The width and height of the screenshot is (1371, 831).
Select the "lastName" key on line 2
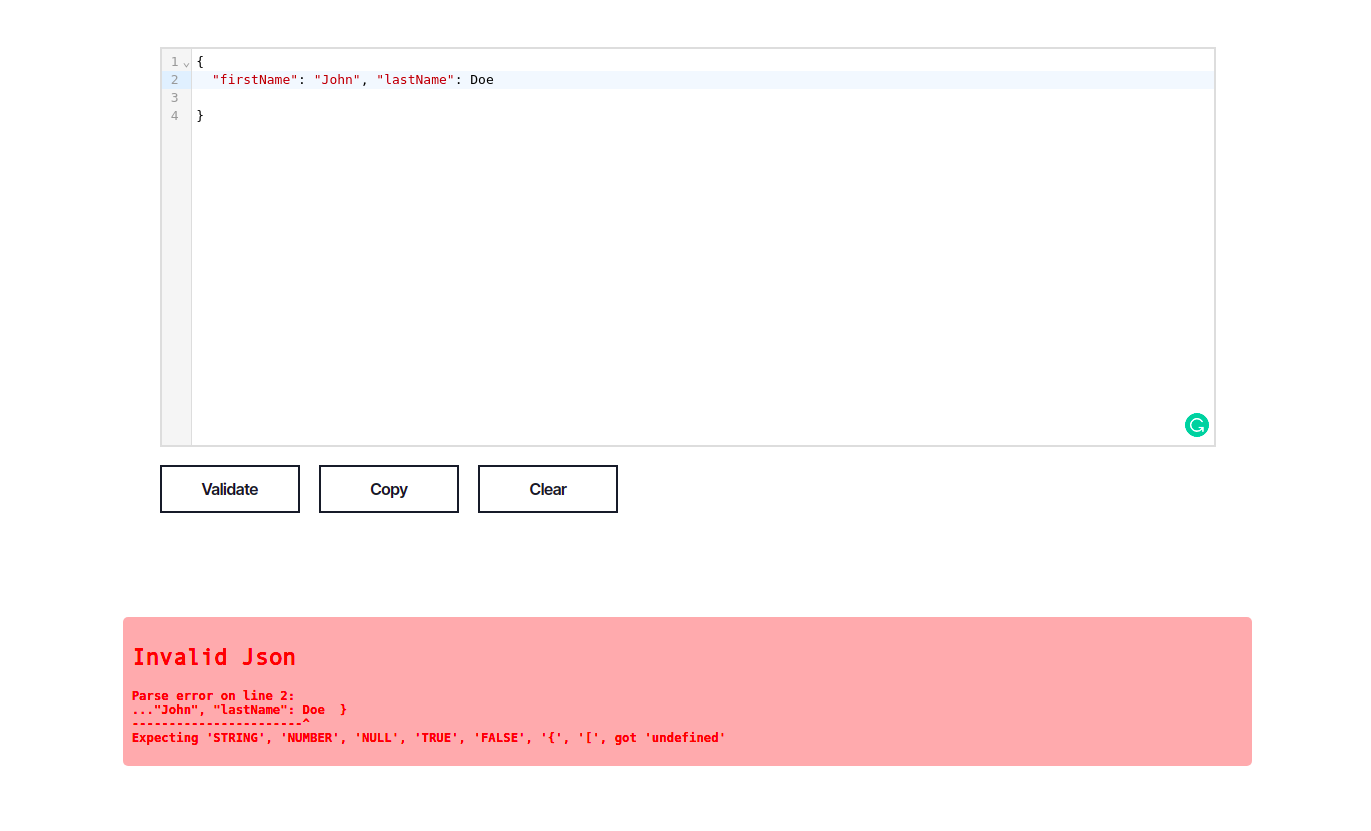pos(414,79)
